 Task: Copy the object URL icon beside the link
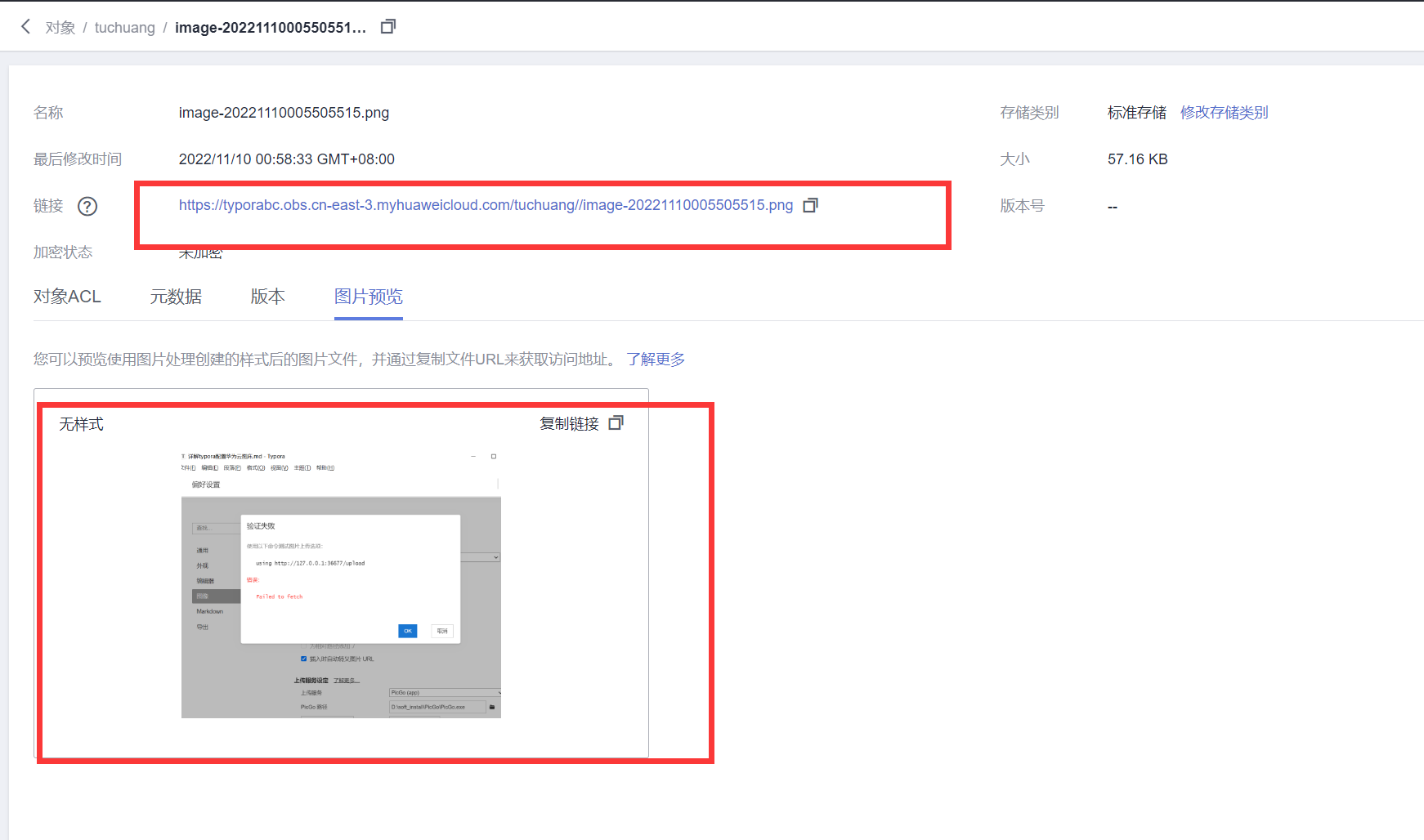[x=810, y=205]
